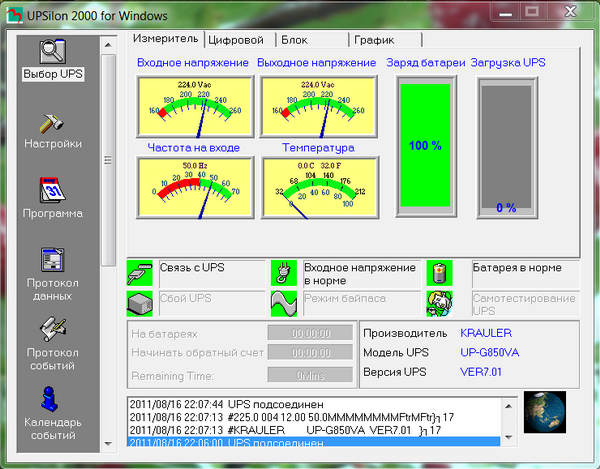Open Настройки hammer icon
Image resolution: width=600 pixels, height=469 pixels.
point(52,123)
